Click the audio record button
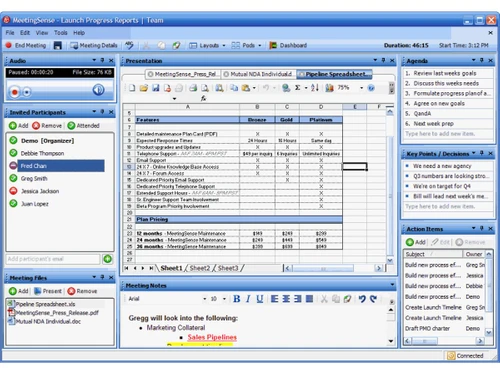This screenshot has width=500, height=375. [15, 92]
